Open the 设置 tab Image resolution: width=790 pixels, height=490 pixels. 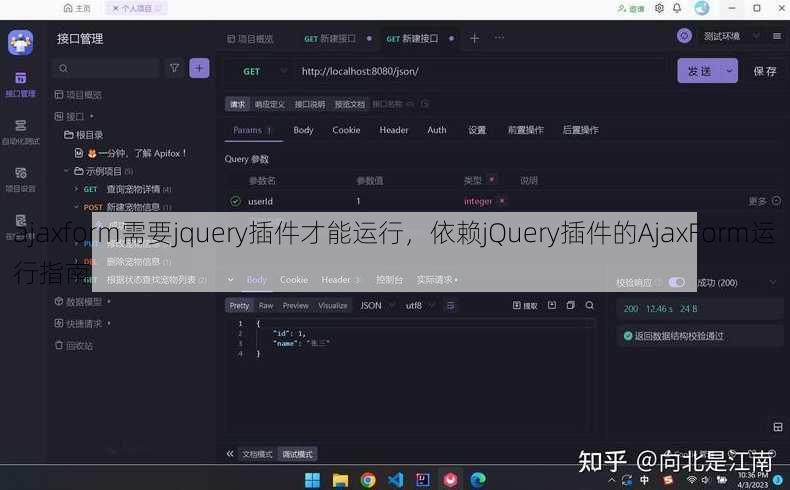(x=477, y=130)
